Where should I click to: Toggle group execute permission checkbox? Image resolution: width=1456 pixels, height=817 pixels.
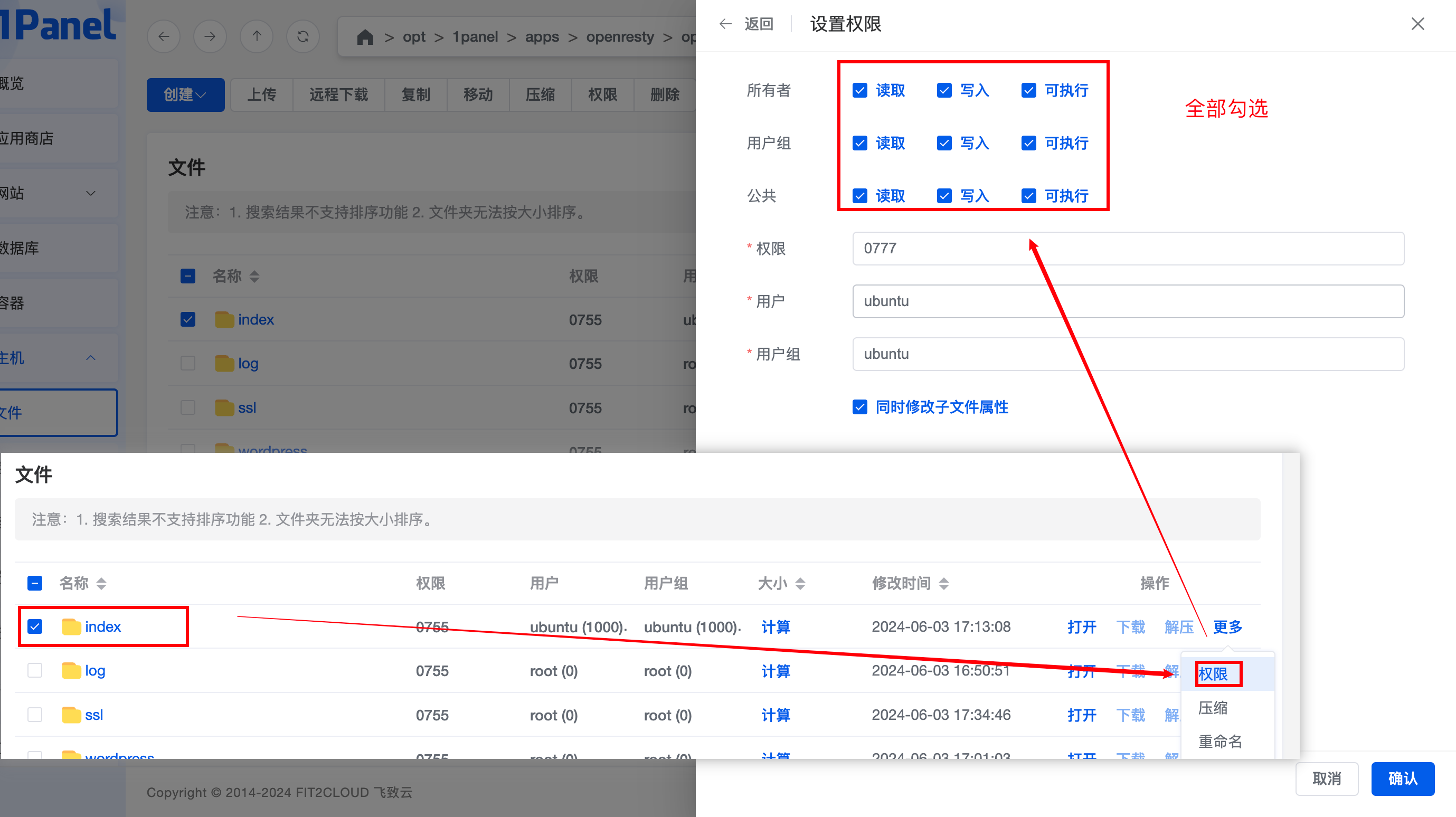pyautogui.click(x=1029, y=143)
